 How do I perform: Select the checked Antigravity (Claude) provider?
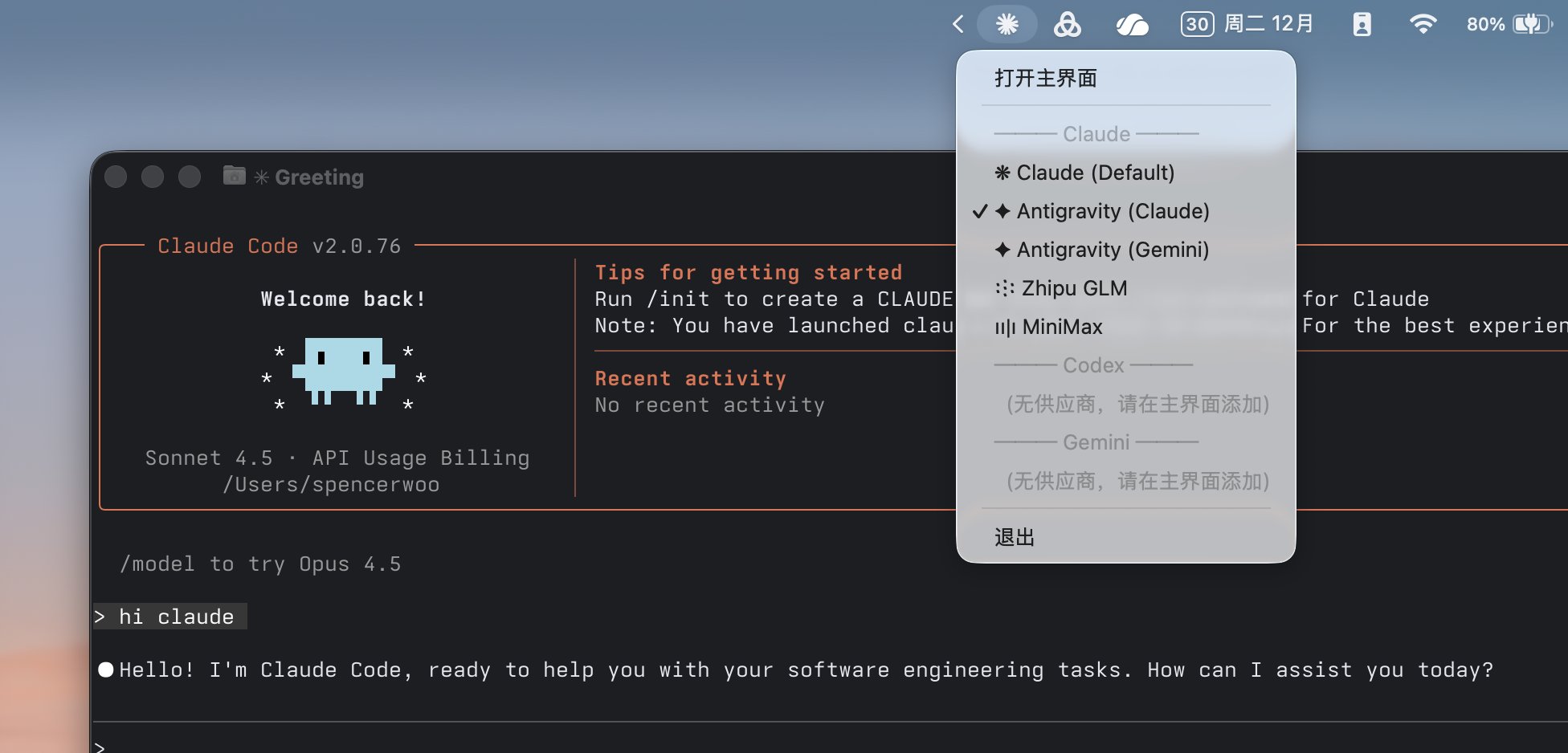pos(1113,211)
